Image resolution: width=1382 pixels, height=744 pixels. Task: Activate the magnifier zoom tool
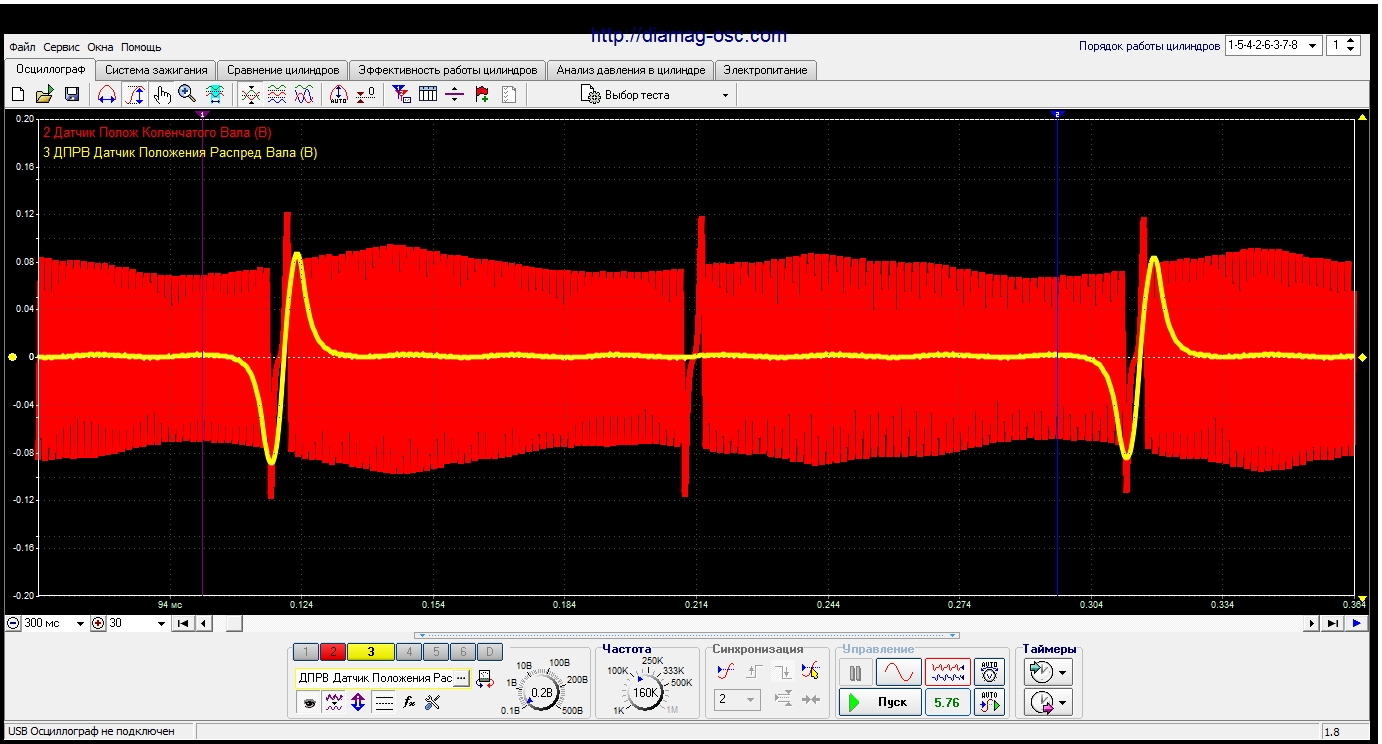coord(187,95)
